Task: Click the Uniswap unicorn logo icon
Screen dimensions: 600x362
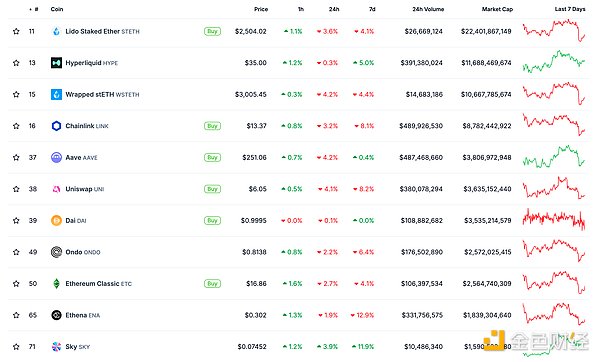Action: pyautogui.click(x=56, y=189)
